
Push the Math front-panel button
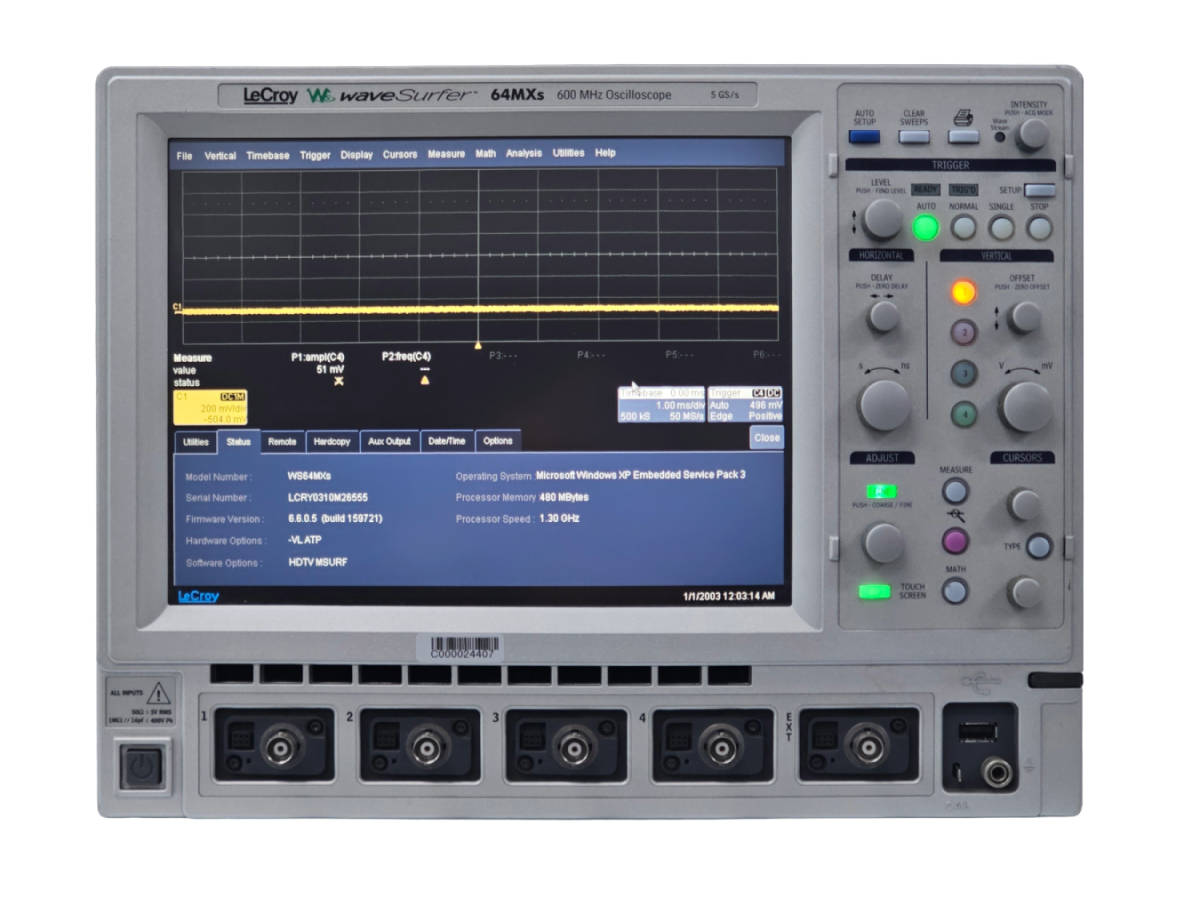click(x=955, y=591)
